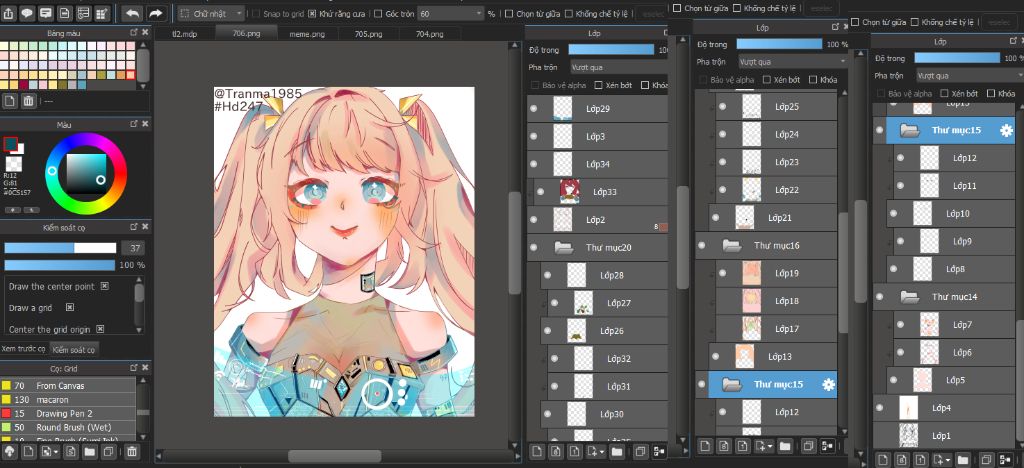1024x468 pixels.
Task: Click the brush folder icon below brush list
Action: 89,451
